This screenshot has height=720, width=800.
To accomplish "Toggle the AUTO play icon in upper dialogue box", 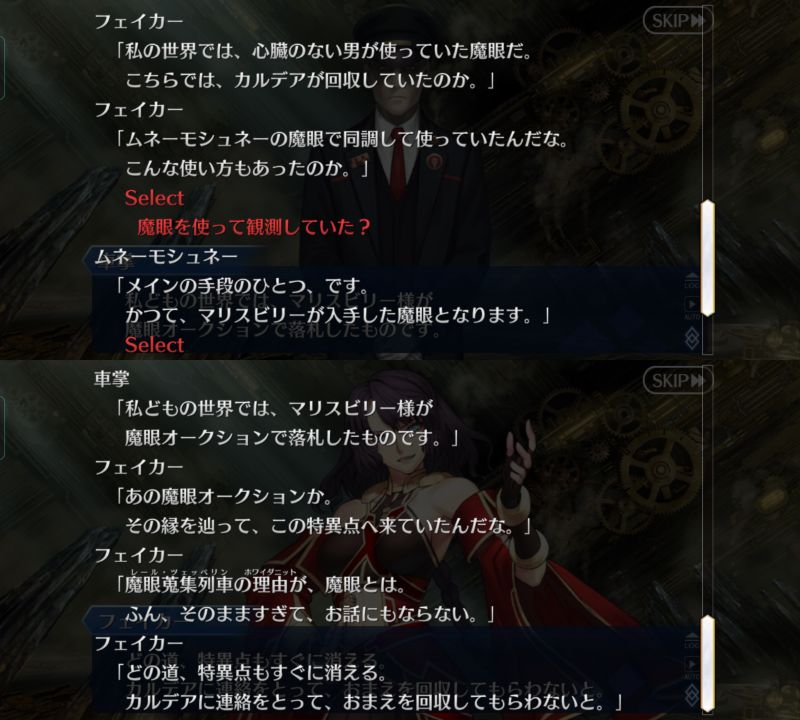I will pyautogui.click(x=692, y=308).
